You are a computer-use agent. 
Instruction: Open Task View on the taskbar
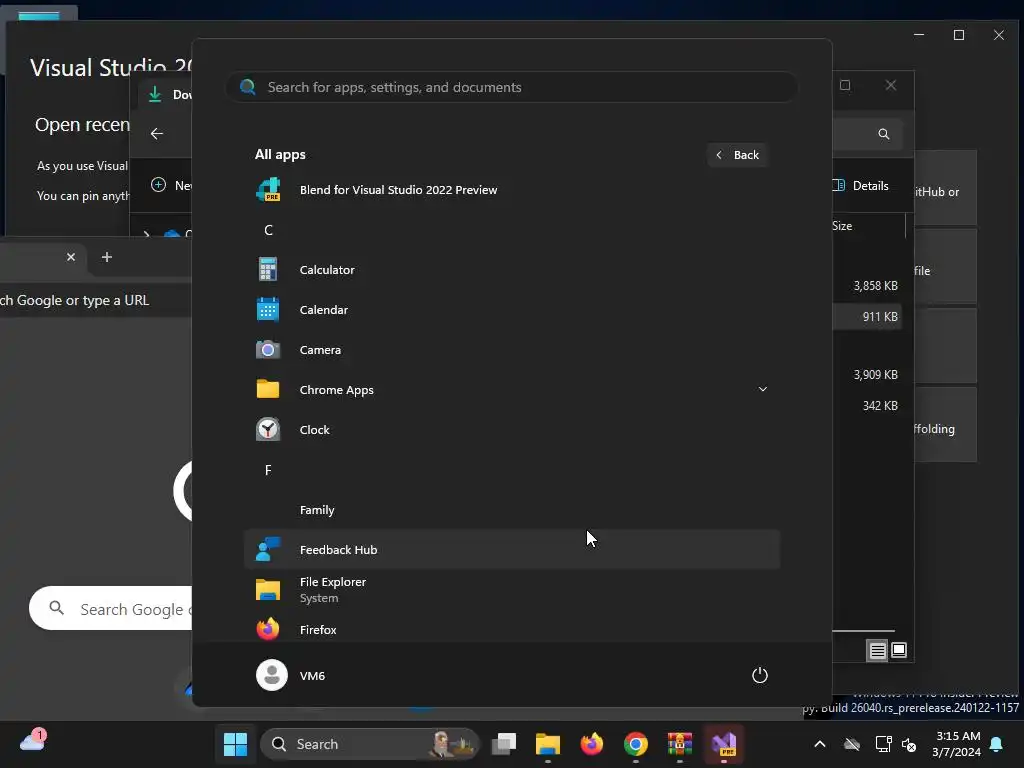tap(504, 744)
